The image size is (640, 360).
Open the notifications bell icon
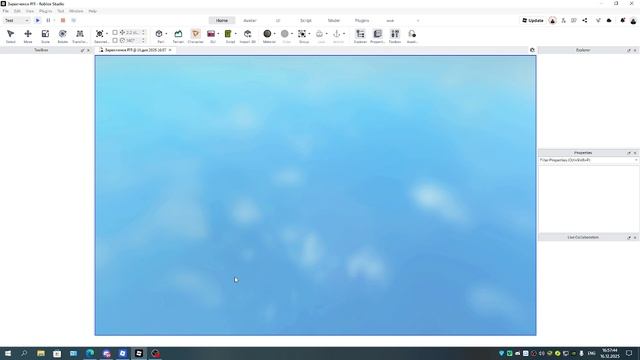tap(622, 20)
